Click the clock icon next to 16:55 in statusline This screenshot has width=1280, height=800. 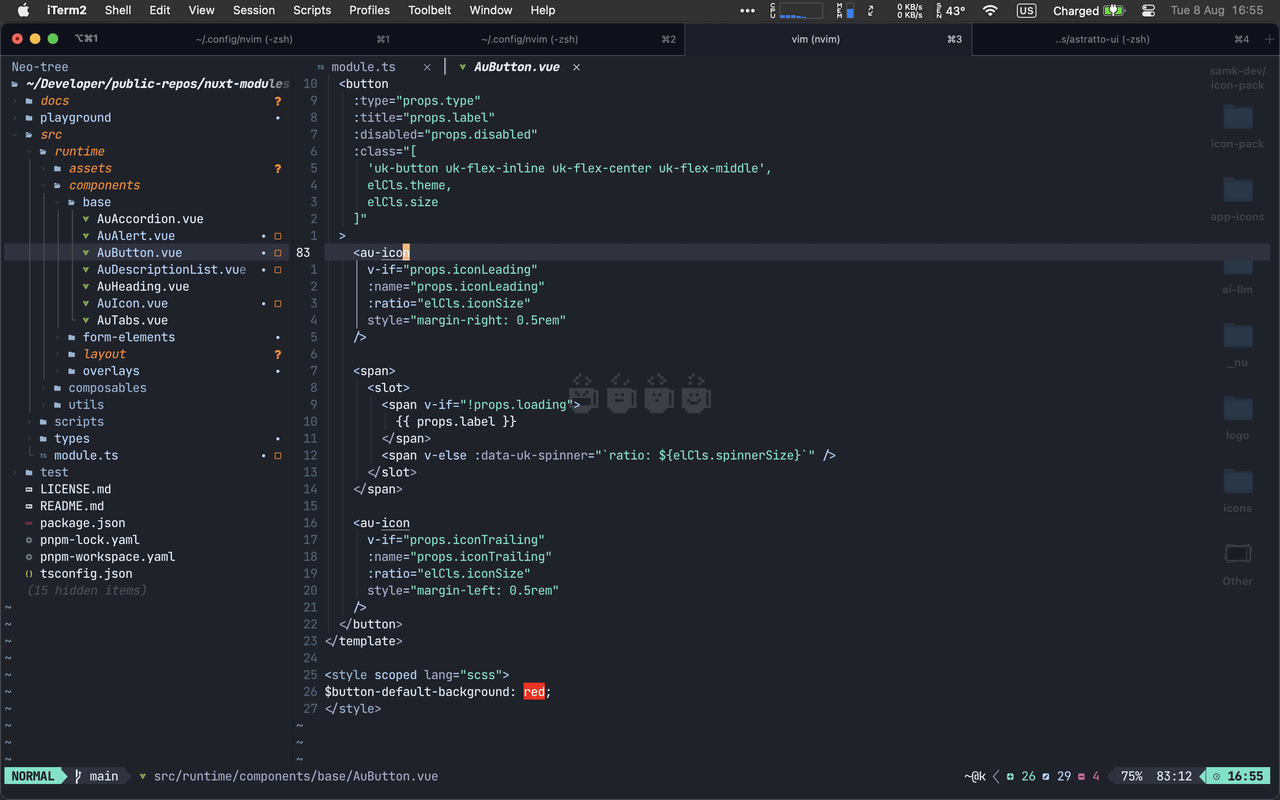[x=1218, y=775]
